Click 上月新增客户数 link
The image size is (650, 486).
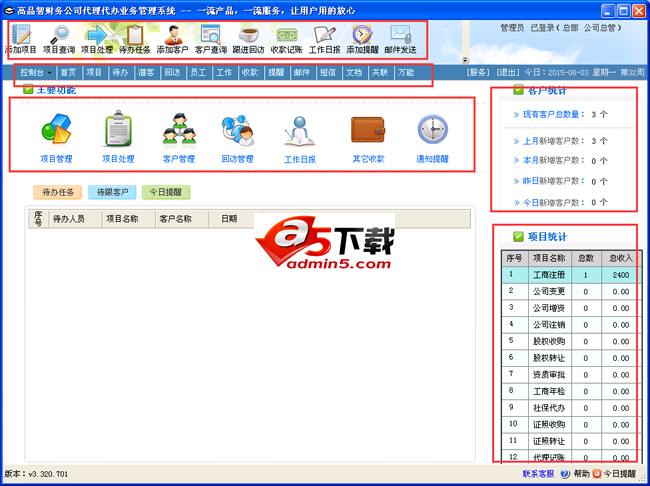[553, 141]
